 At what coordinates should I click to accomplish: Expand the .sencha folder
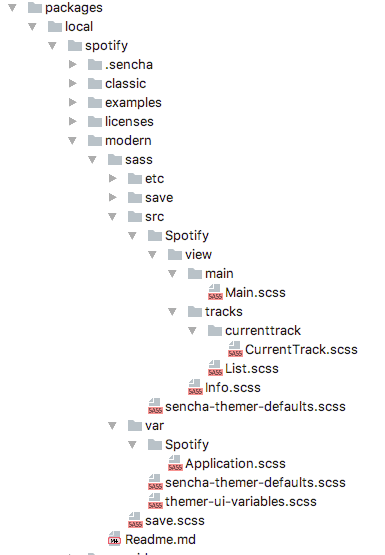73,64
